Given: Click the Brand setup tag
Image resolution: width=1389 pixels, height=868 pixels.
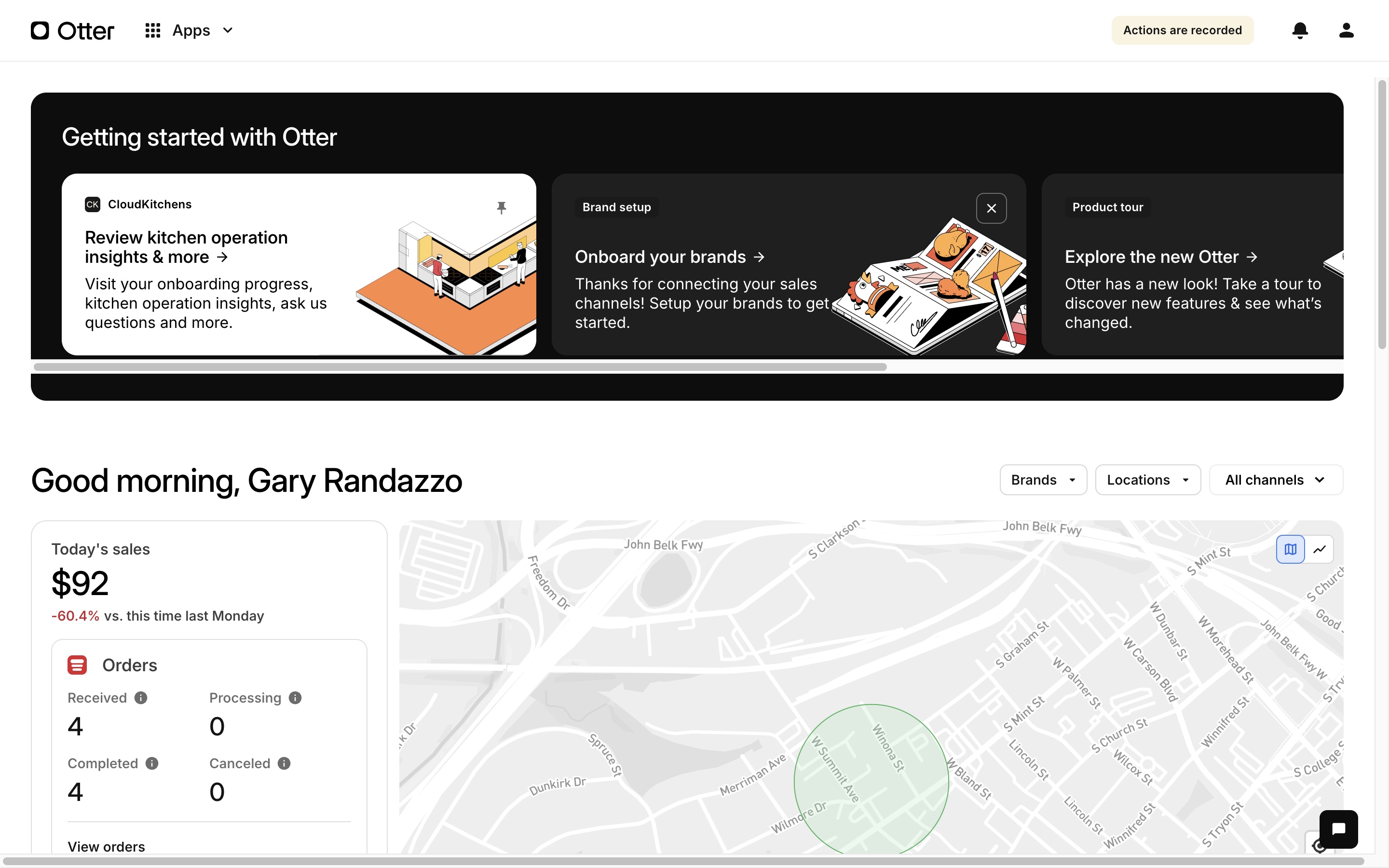Looking at the screenshot, I should [x=616, y=207].
